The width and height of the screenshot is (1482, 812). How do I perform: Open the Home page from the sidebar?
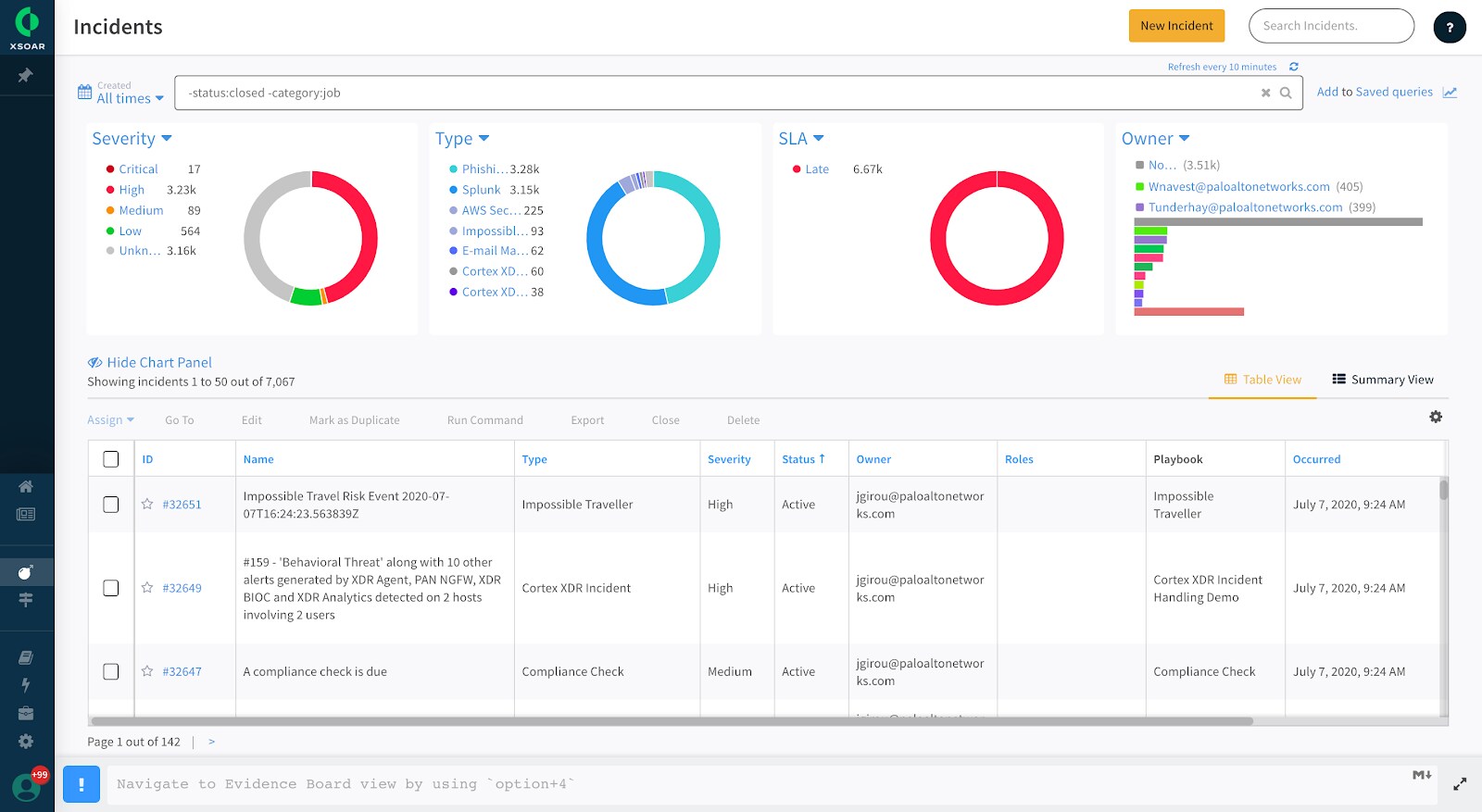coord(26,486)
